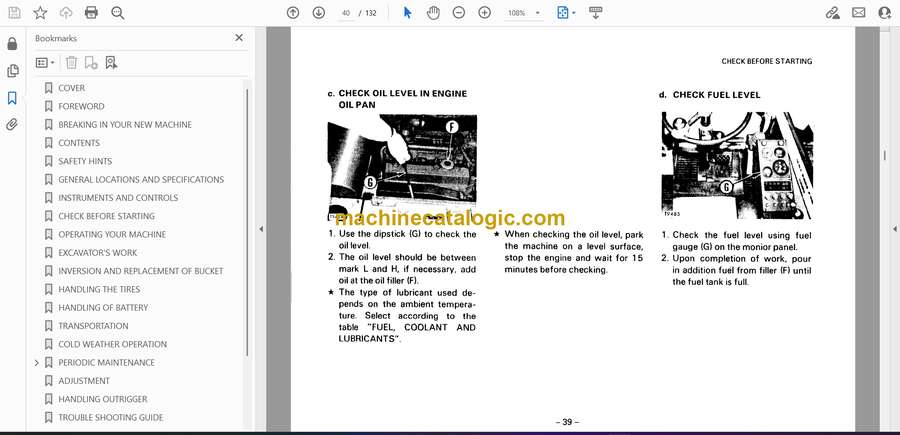
Task: Click the bookmarks list scrollbar
Action: point(247,223)
